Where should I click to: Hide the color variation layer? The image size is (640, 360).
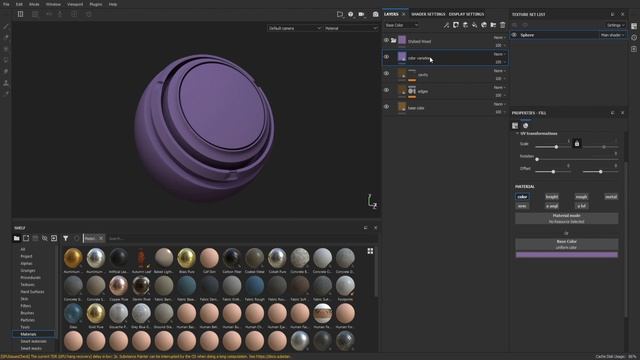tap(386, 57)
